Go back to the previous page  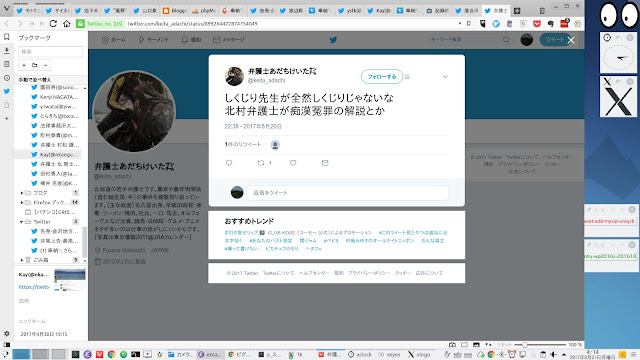[x=7, y=24]
